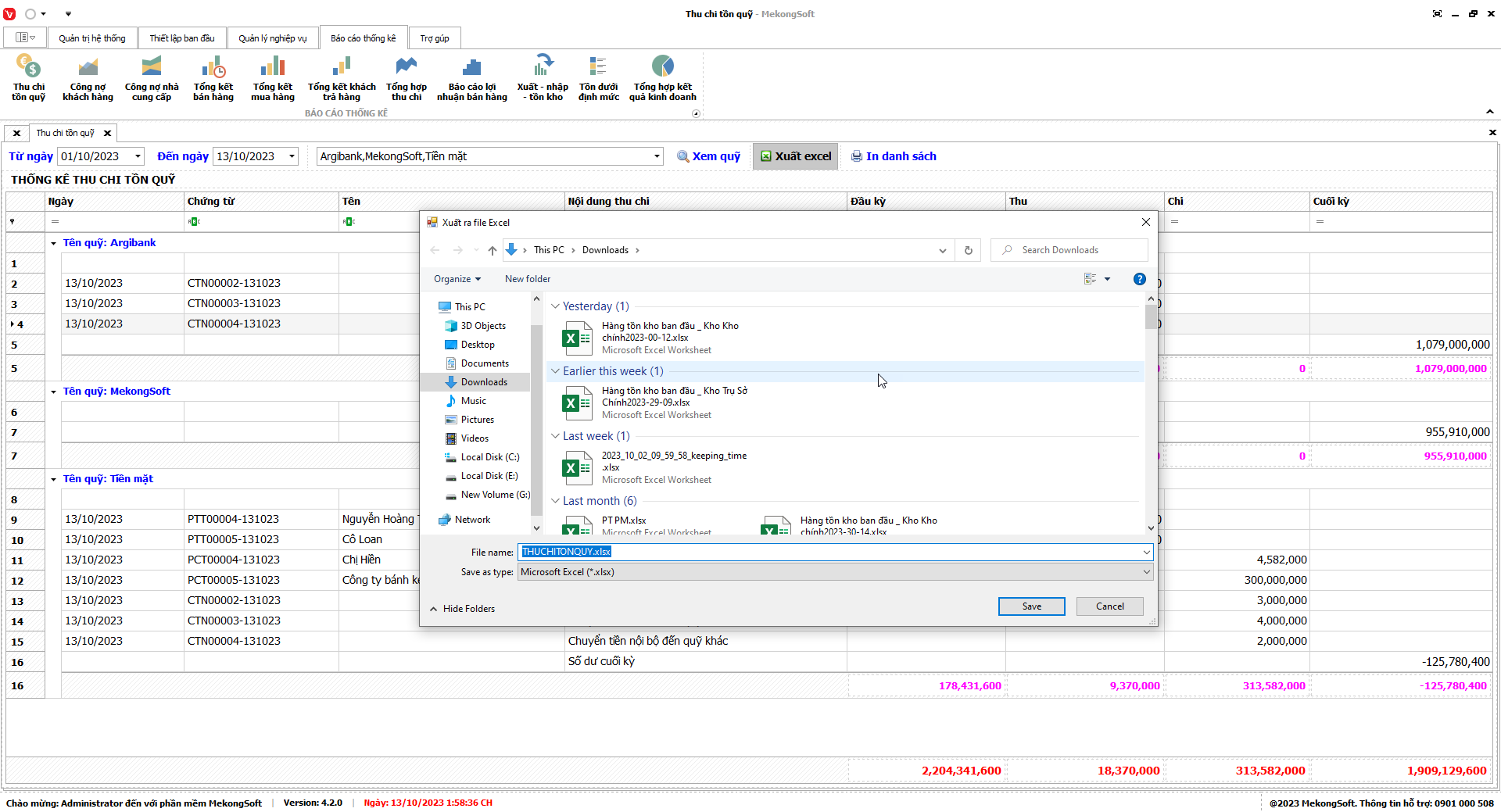Open Báo cáo lợi nhuận bán hàng
Image resolution: width=1501 pixels, height=812 pixels.
pos(471,77)
